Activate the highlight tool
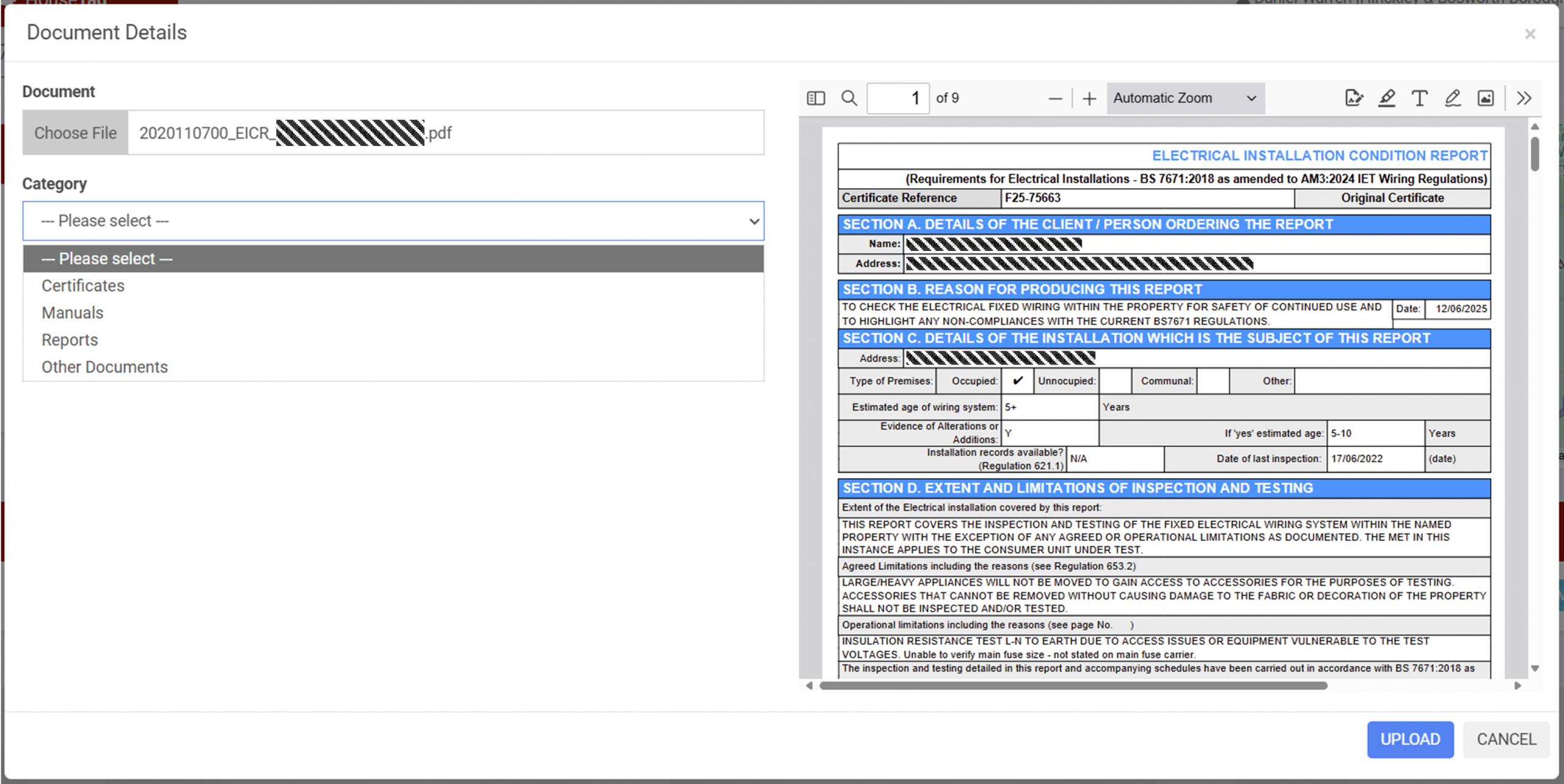The width and height of the screenshot is (1564, 784). click(x=1386, y=98)
